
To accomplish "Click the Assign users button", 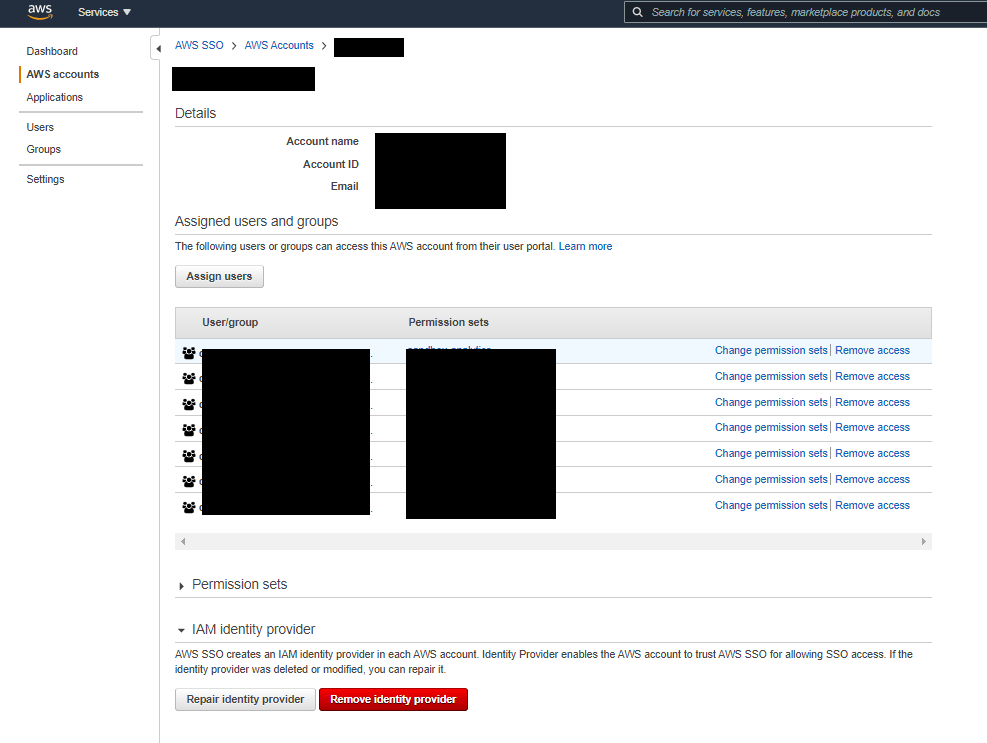I will pos(218,276).
